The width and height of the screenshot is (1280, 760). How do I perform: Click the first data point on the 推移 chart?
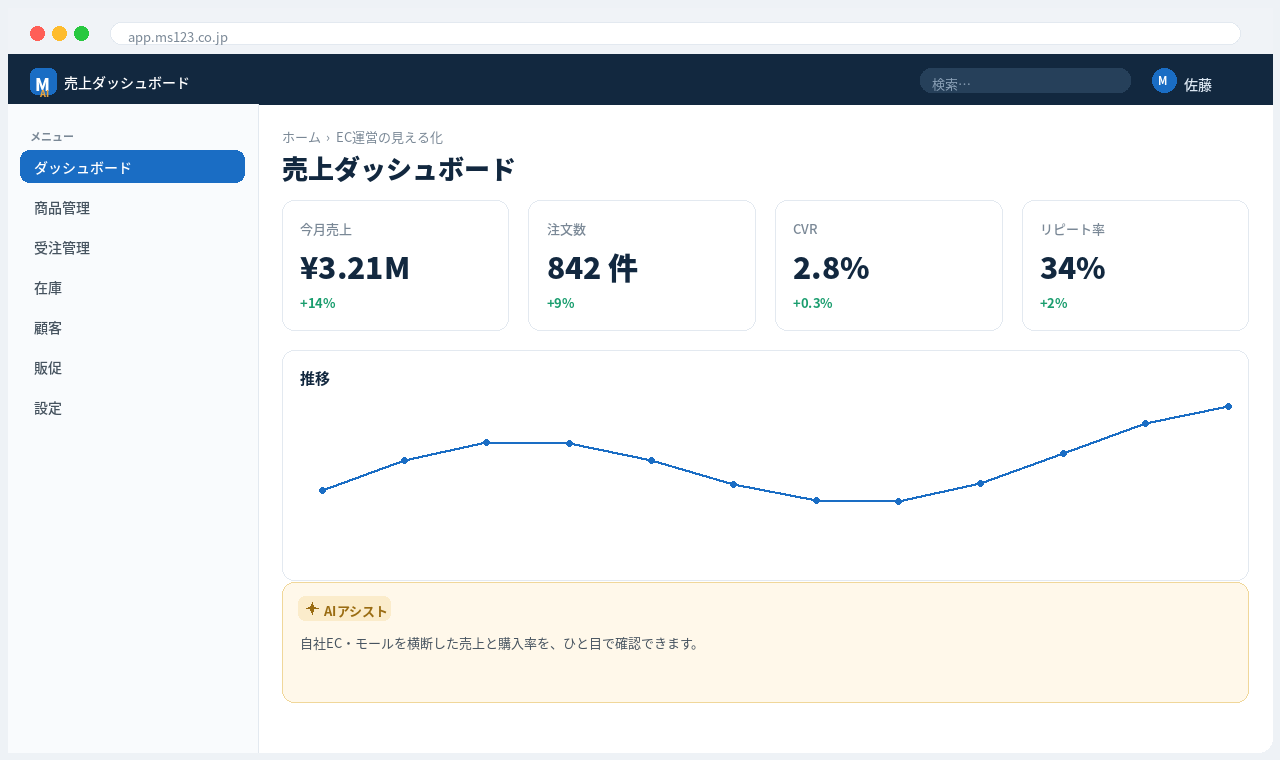click(x=322, y=490)
